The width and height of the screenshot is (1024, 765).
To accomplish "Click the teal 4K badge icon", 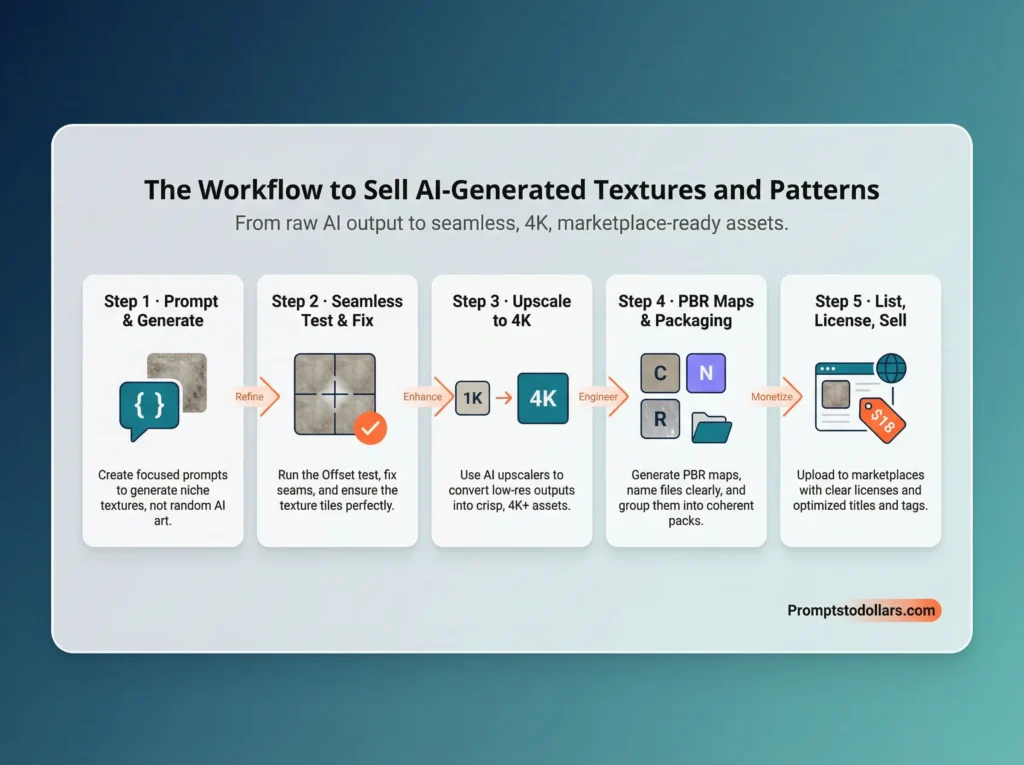I will click(x=542, y=397).
